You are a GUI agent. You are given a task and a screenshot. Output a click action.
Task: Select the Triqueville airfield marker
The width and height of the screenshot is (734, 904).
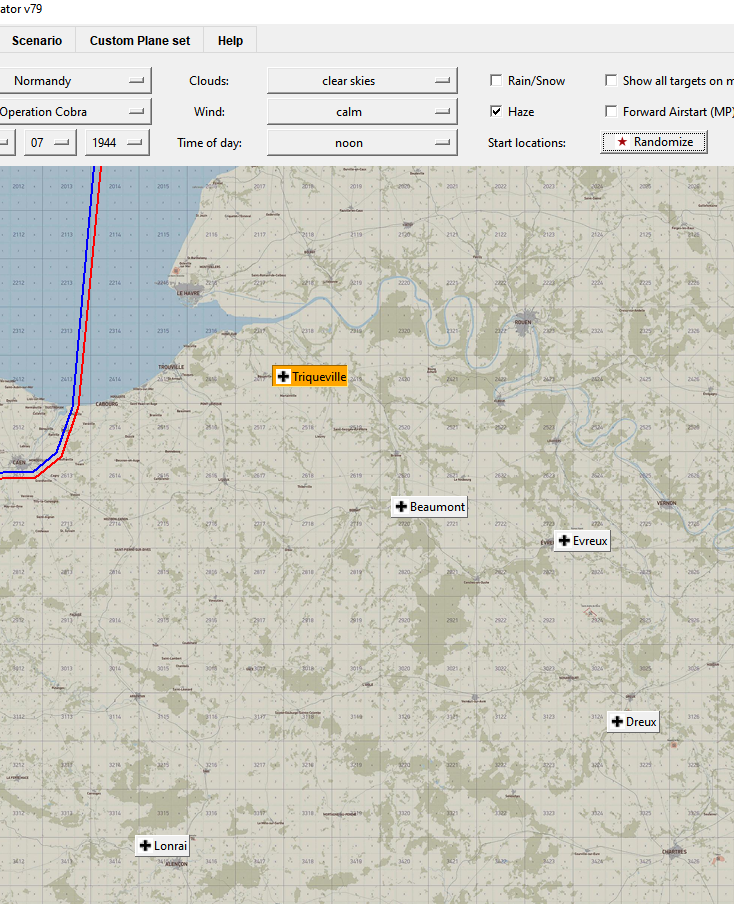pos(310,376)
